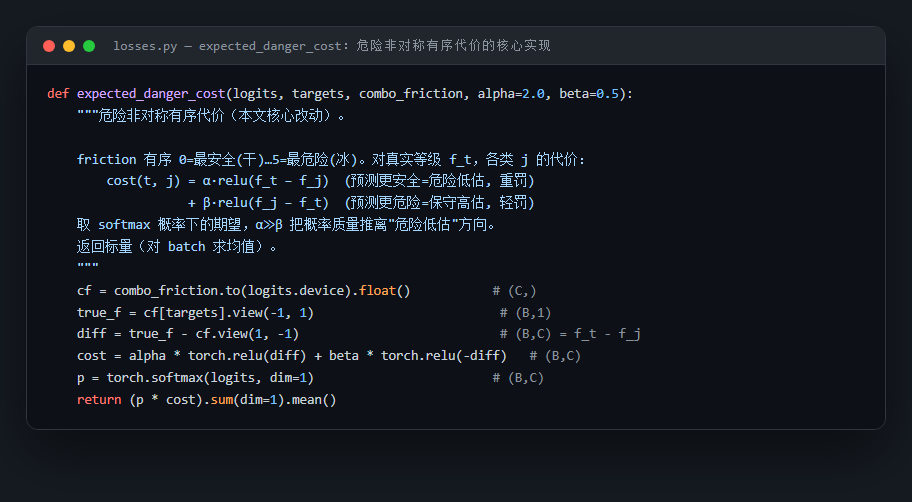Click the "alpha=2.0" default parameter

511,94
